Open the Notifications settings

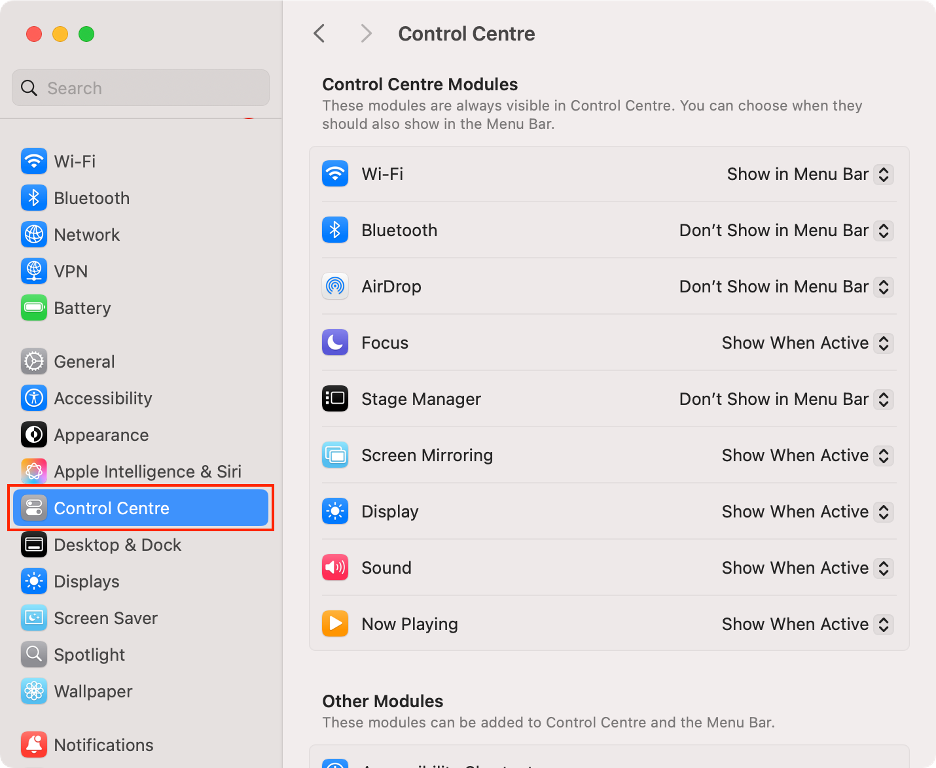tap(103, 745)
